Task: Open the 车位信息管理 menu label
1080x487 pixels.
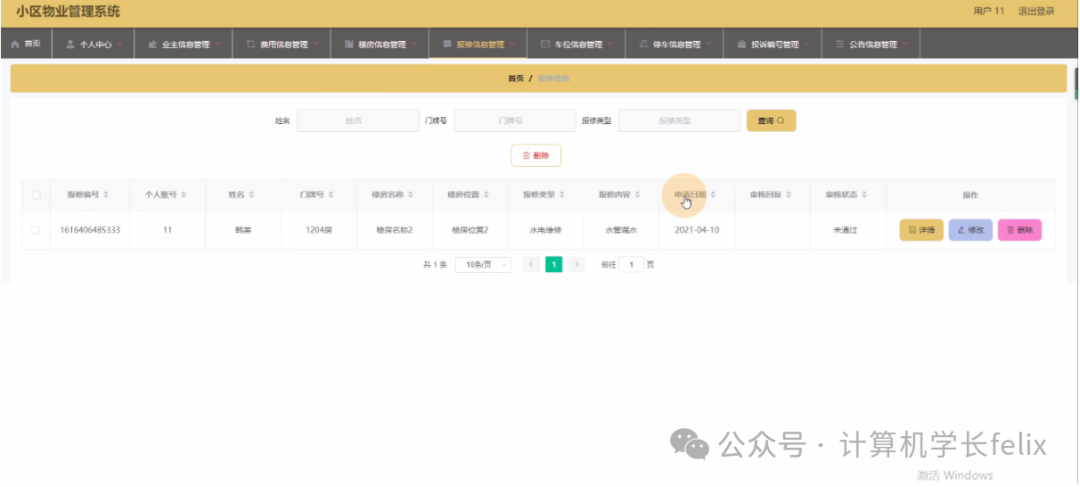Action: click(579, 44)
